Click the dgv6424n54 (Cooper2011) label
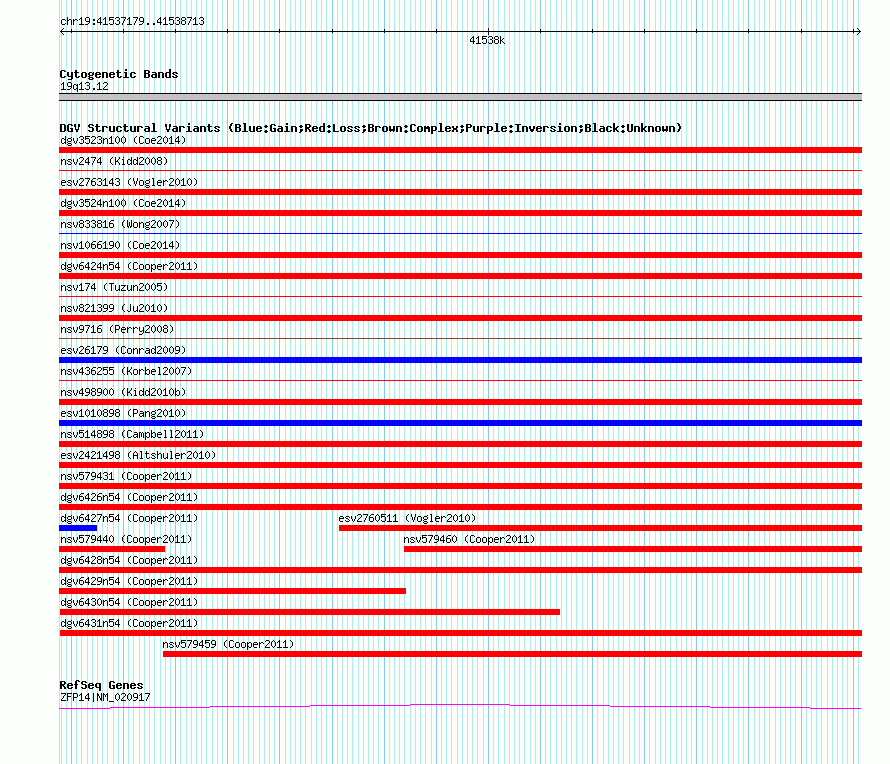 click(129, 266)
